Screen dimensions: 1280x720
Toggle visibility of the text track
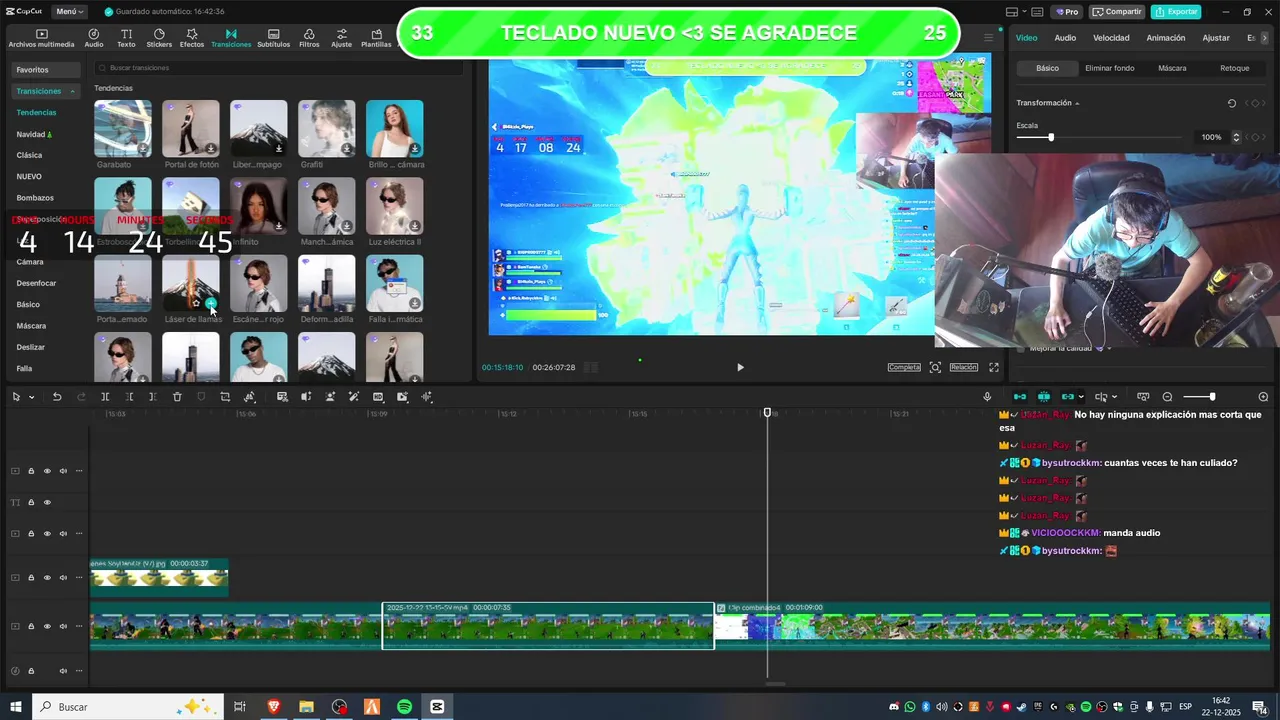[x=47, y=502]
